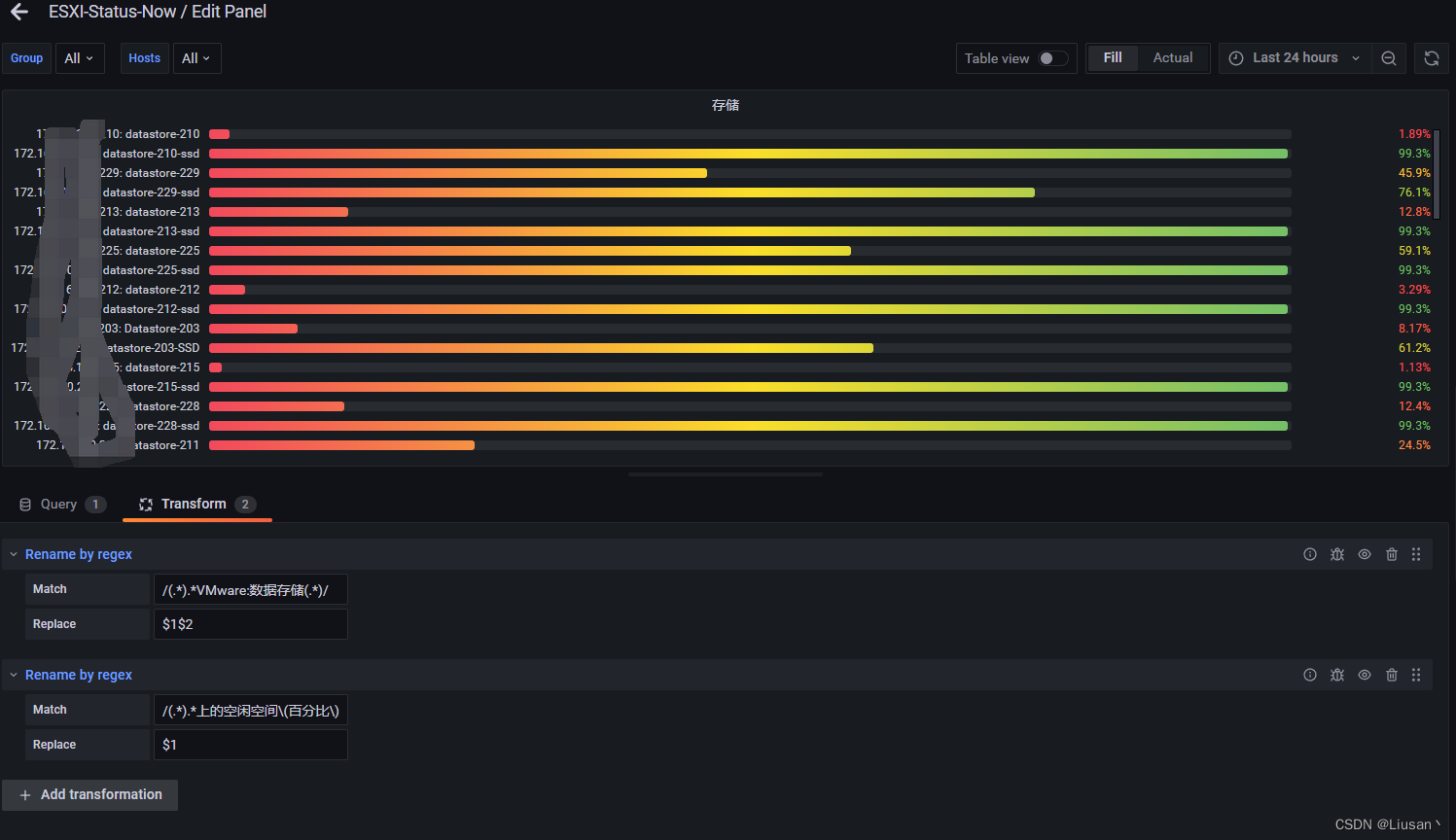Click the Transform count badge 2
The width and height of the screenshot is (1456, 840).
pyautogui.click(x=245, y=504)
